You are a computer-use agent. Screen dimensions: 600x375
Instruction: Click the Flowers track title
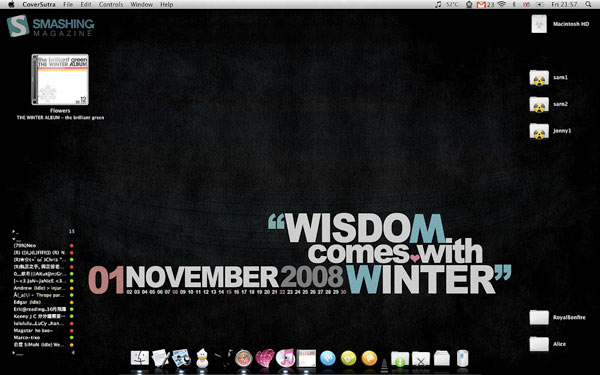[x=60, y=111]
